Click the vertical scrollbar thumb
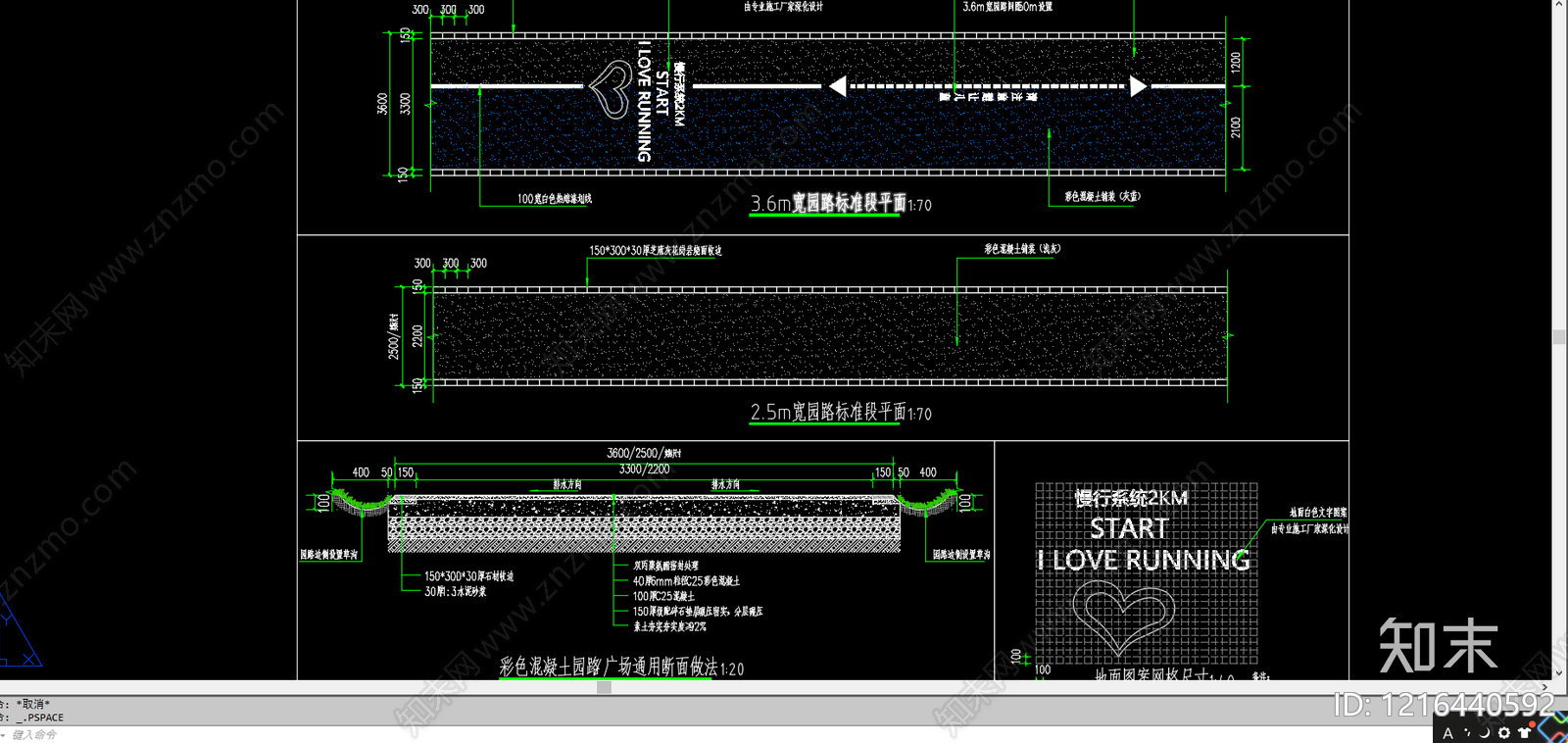Viewport: 1568px width, 743px height. 1559,337
